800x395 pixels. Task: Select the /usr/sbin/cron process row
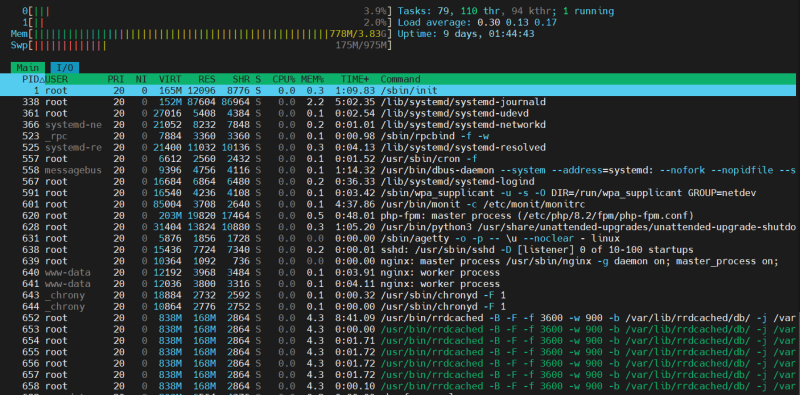(x=398, y=159)
